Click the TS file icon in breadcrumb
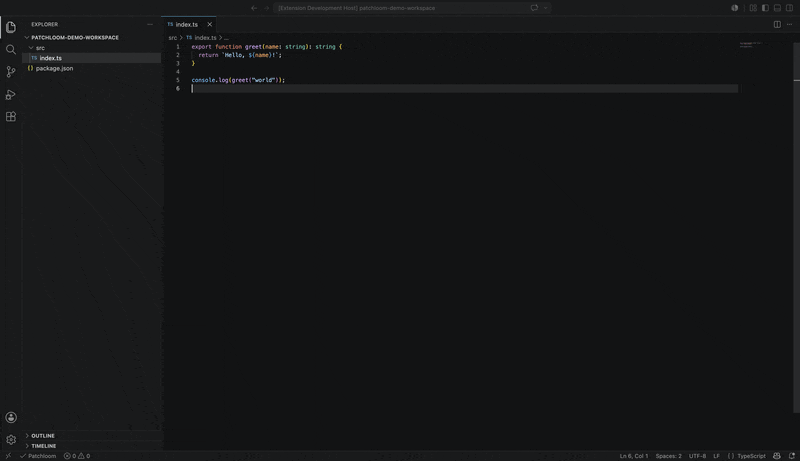This screenshot has width=800, height=461. tap(189, 38)
